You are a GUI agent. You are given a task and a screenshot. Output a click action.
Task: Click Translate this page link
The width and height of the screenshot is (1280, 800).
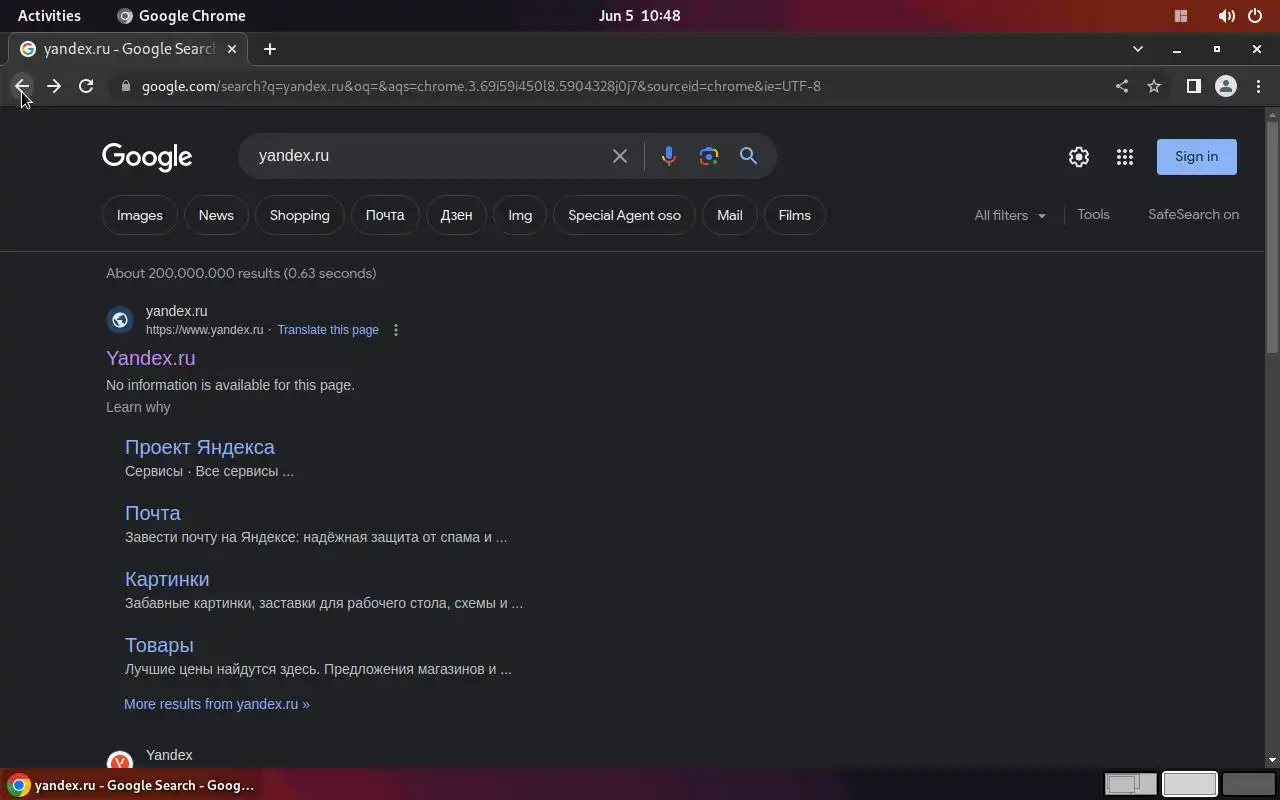[x=328, y=330]
